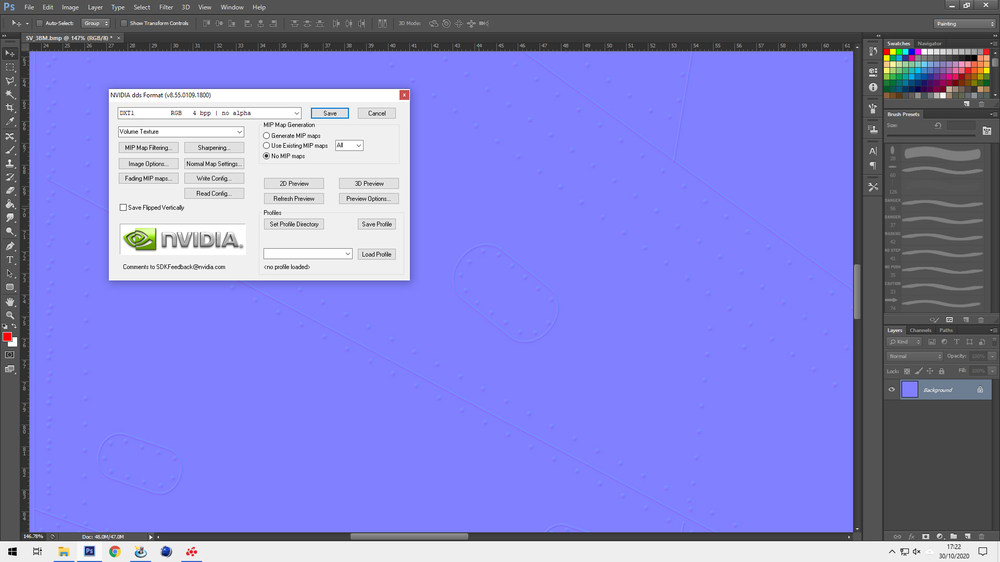Switch to the Navigator tab
This screenshot has width=1000, height=562.
[x=929, y=43]
